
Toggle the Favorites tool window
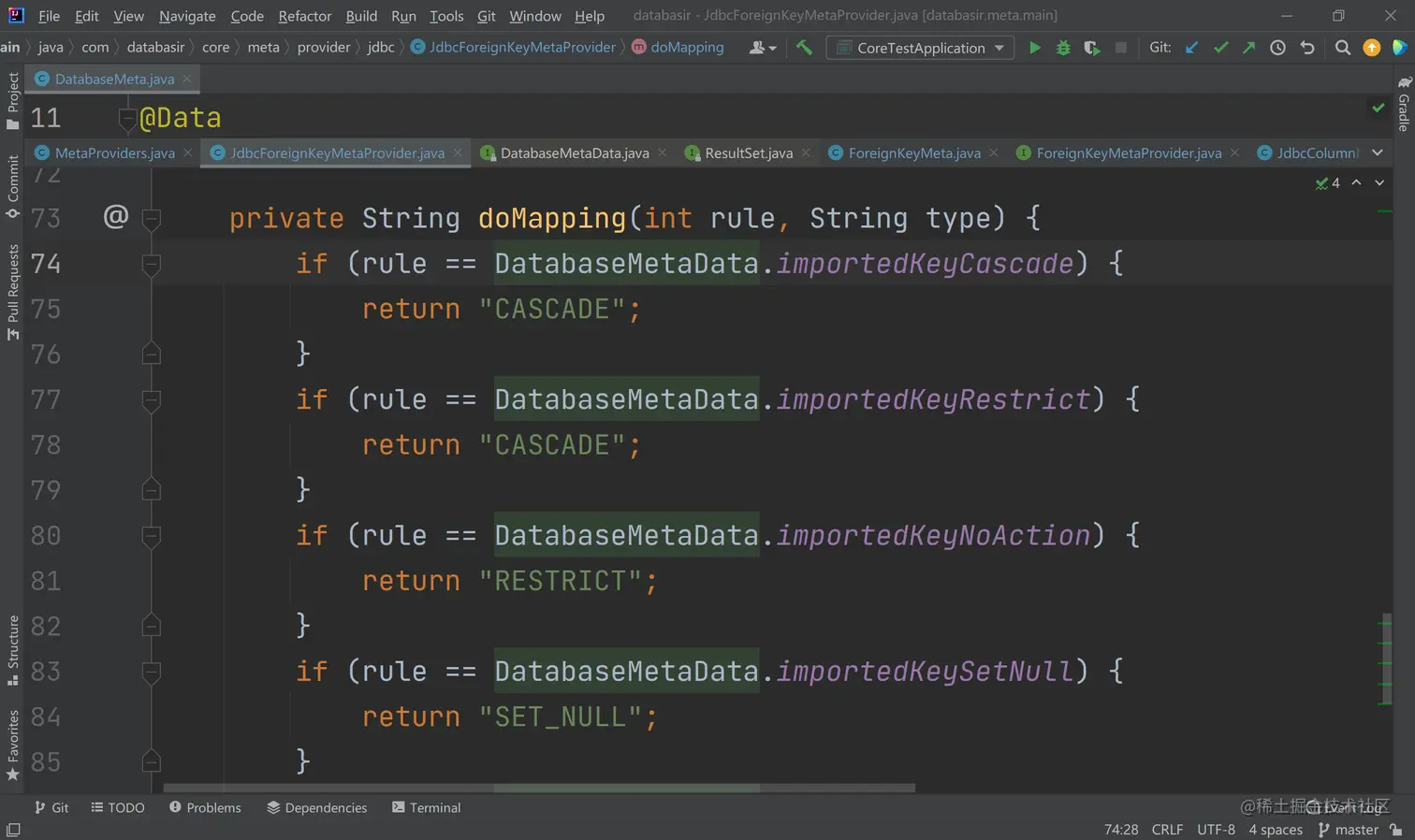point(12,746)
